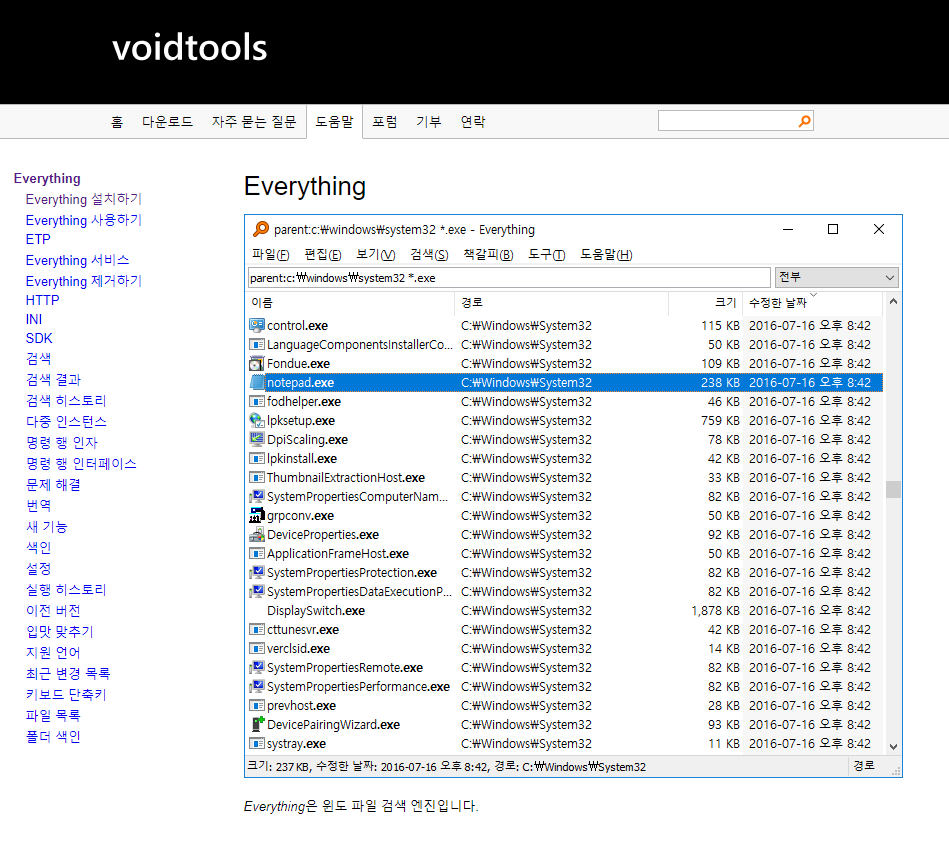Viewport: 949px width, 852px height.
Task: Click the prevhost.exe file icon
Action: [257, 706]
